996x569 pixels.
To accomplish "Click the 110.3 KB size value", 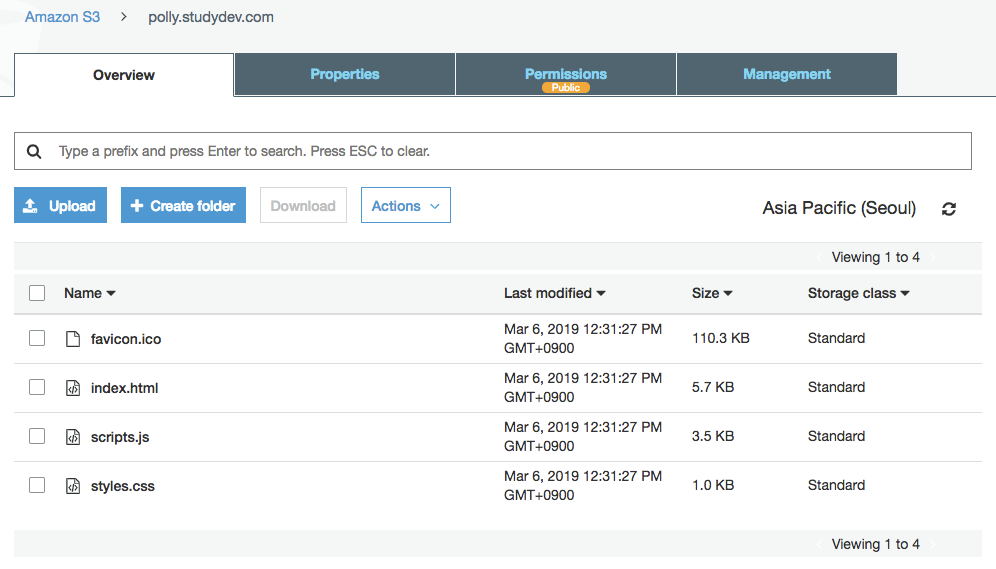I will pos(720,338).
